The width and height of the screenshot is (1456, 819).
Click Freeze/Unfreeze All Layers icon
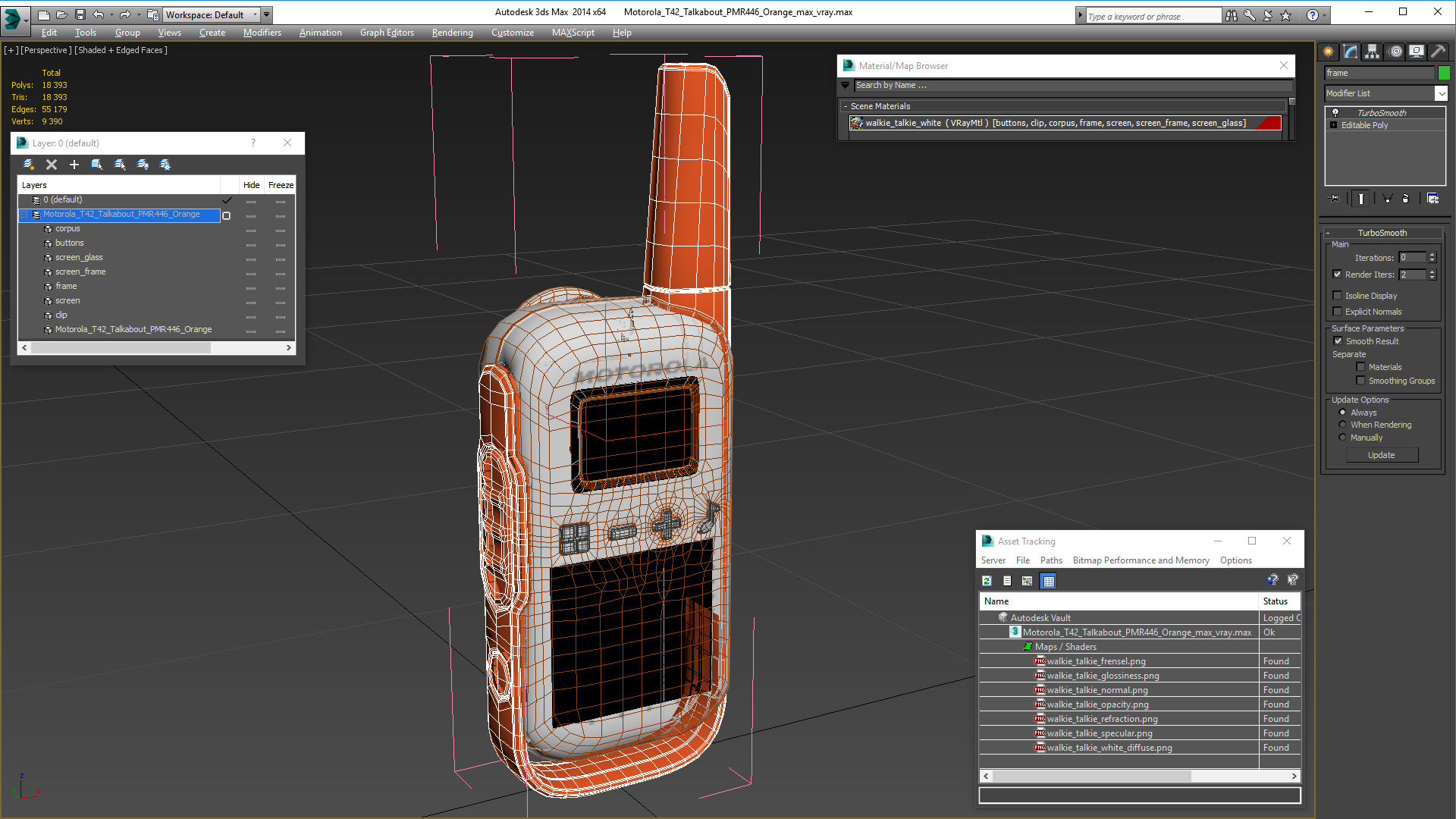pyautogui.click(x=165, y=165)
